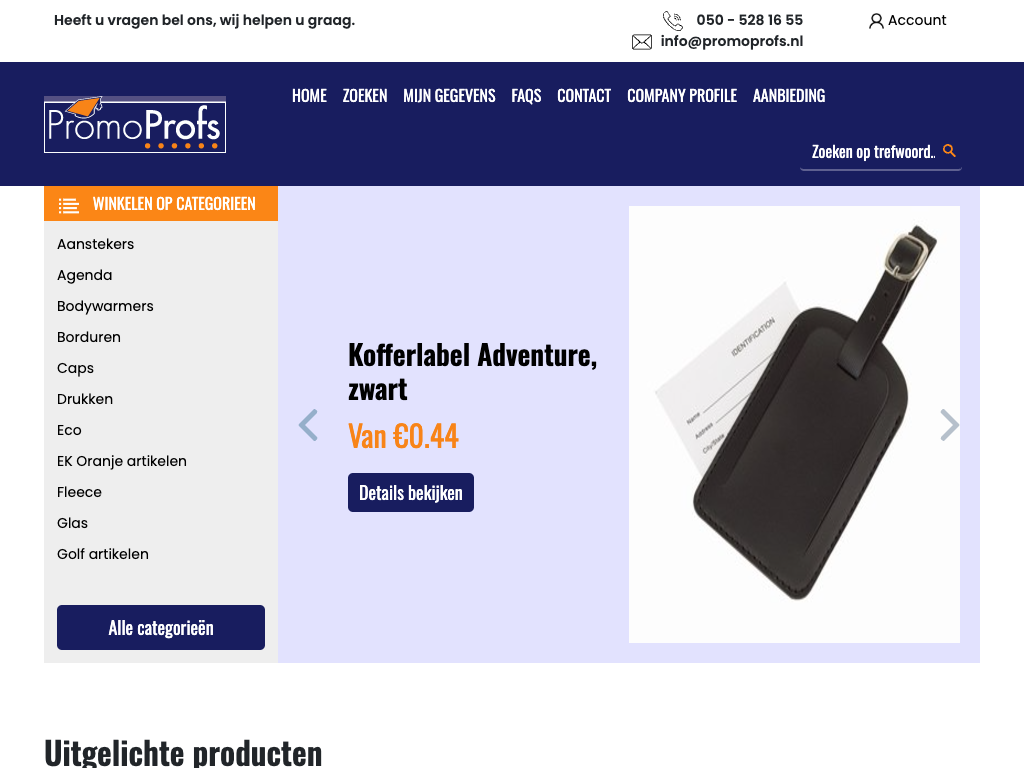Click the Kofferlabel Adventure product image
The height and width of the screenshot is (768, 1024).
pyautogui.click(x=794, y=424)
